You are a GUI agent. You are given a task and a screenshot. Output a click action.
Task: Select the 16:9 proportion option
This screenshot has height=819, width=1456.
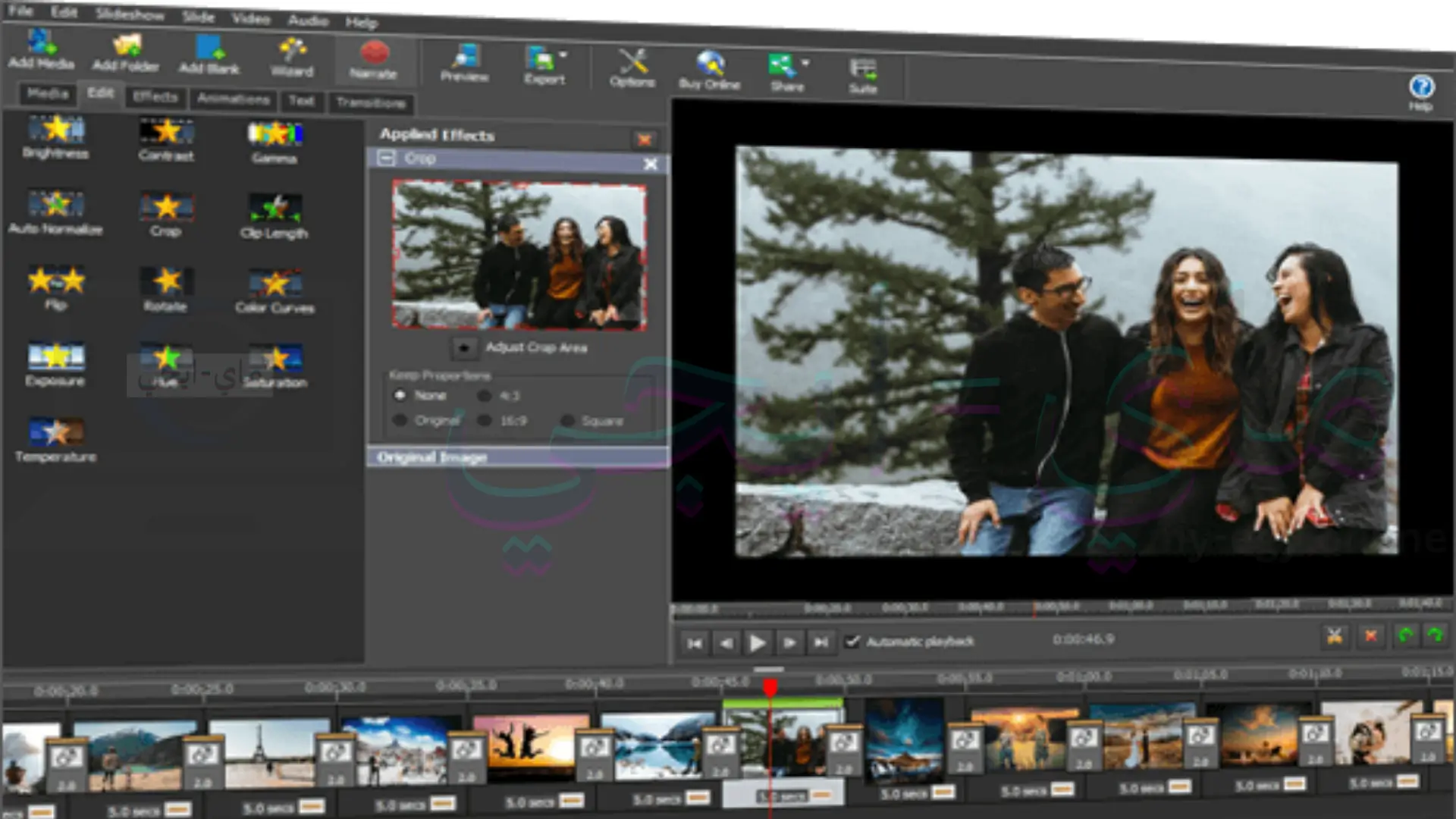click(x=485, y=420)
